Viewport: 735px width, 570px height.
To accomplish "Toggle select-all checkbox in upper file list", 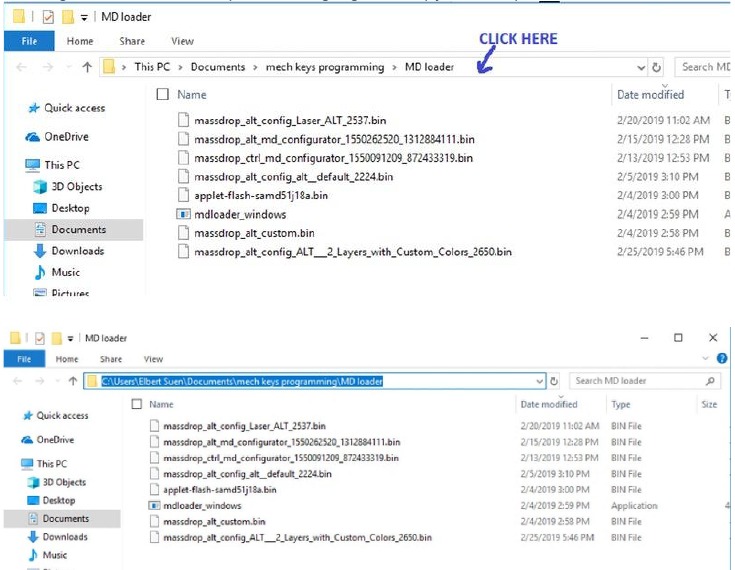I will point(163,94).
